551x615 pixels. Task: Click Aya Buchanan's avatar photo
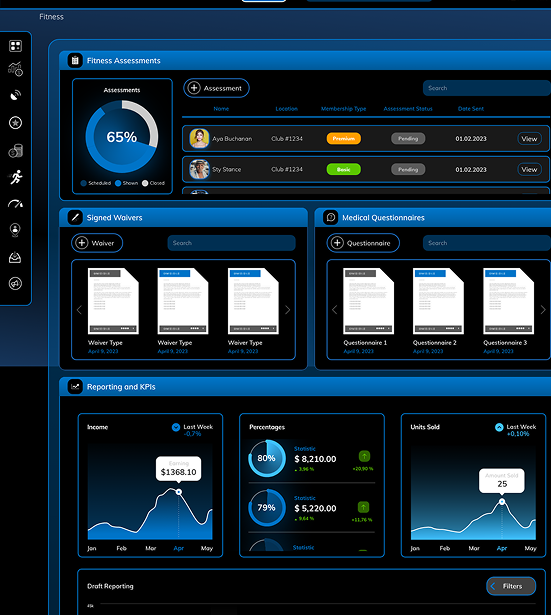tap(199, 138)
